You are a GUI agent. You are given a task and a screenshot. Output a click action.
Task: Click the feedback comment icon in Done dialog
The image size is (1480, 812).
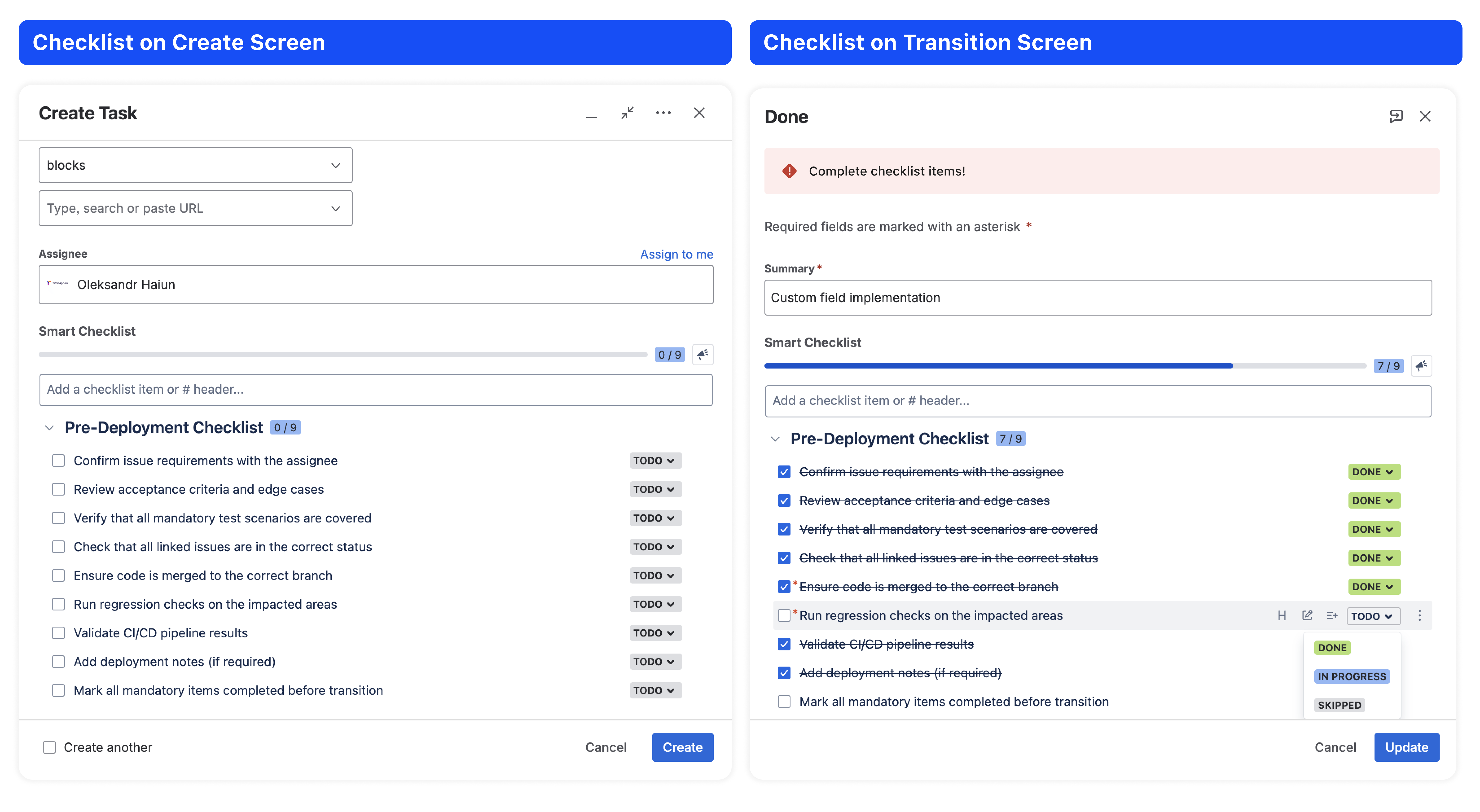pyautogui.click(x=1396, y=116)
